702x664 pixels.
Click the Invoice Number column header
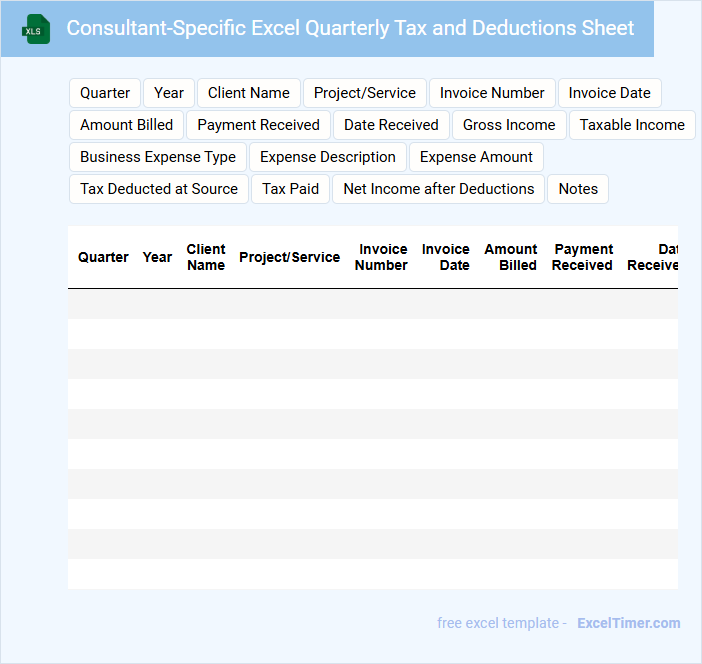(382, 257)
